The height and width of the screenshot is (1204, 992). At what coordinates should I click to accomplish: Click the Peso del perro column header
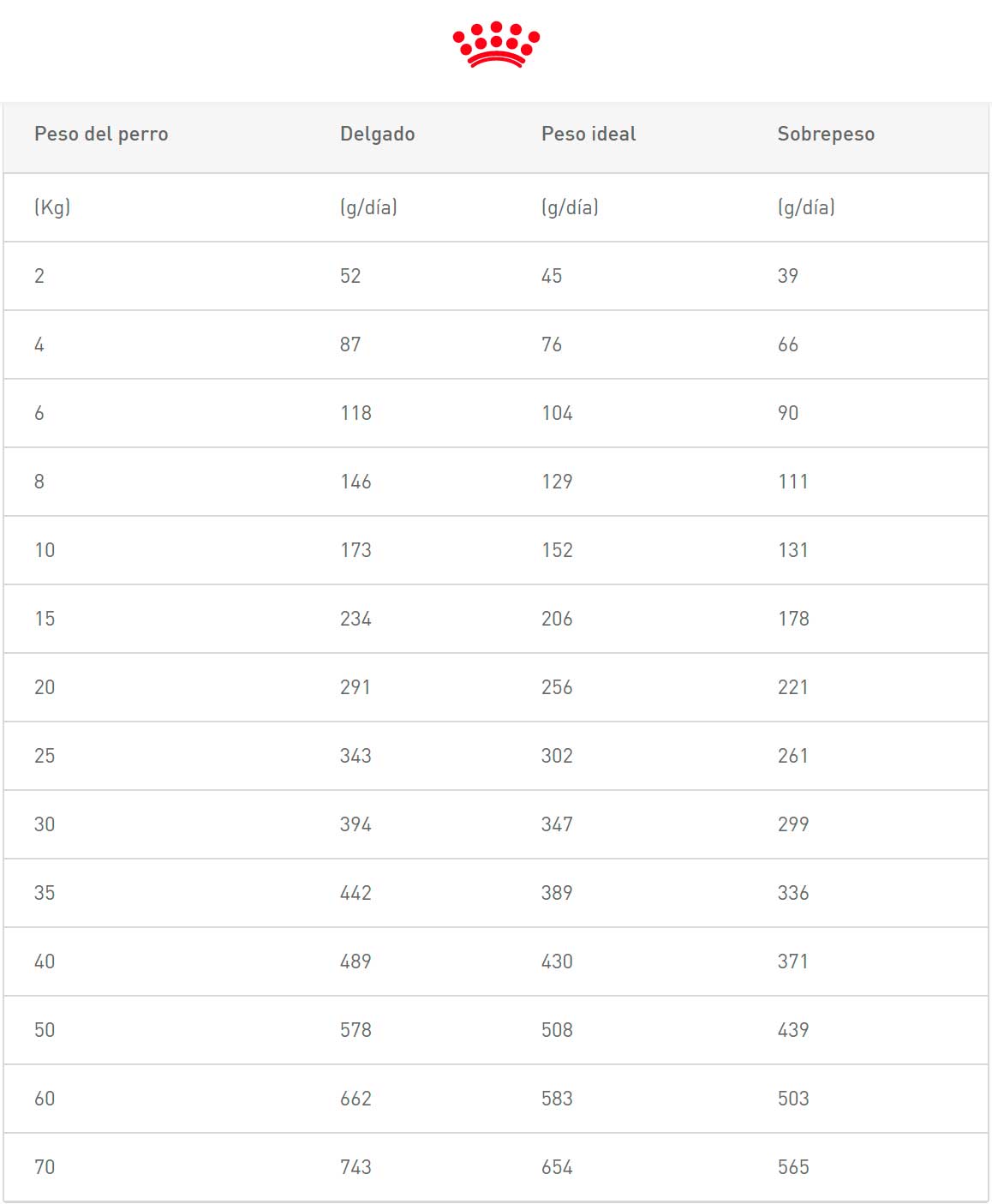pos(101,135)
